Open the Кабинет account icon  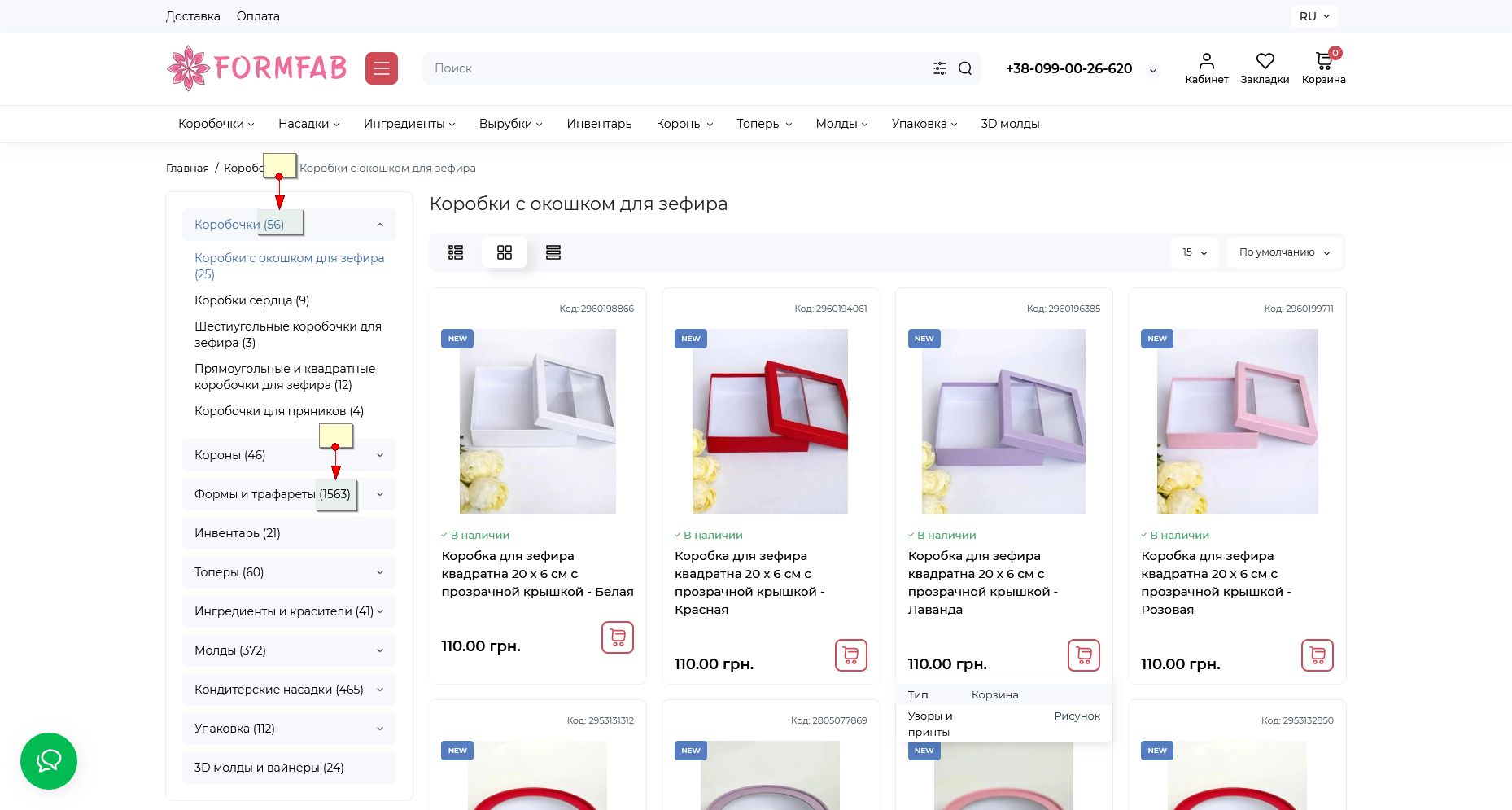click(x=1207, y=68)
